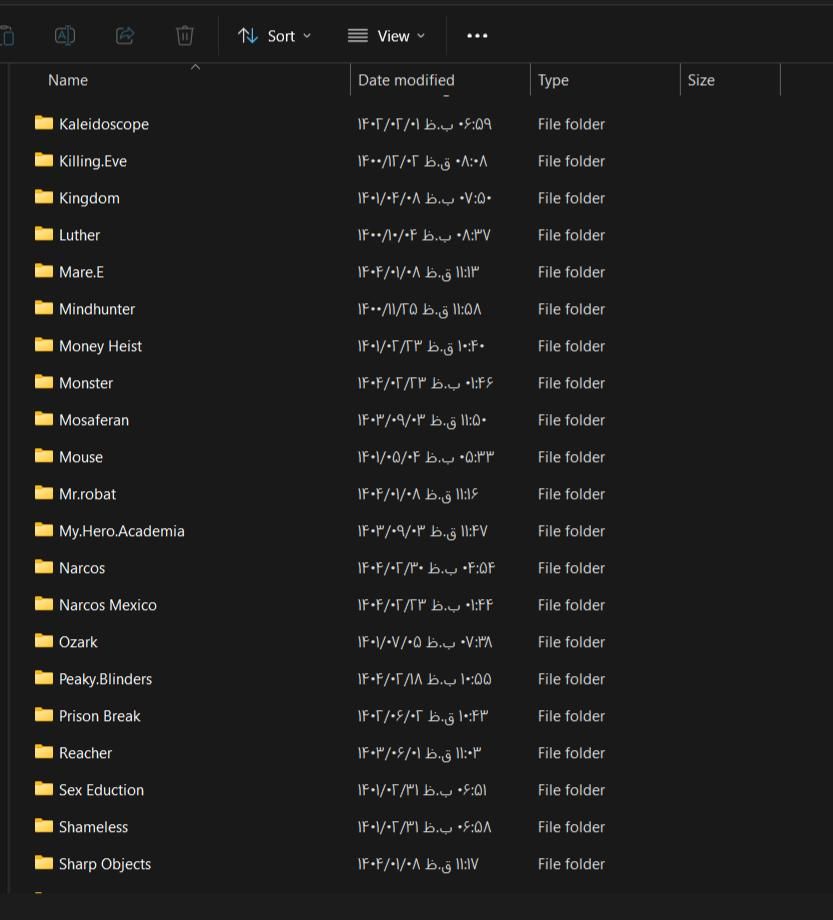The height and width of the screenshot is (920, 833).
Task: Select the Sex Eduction folder icon
Action: (x=44, y=789)
